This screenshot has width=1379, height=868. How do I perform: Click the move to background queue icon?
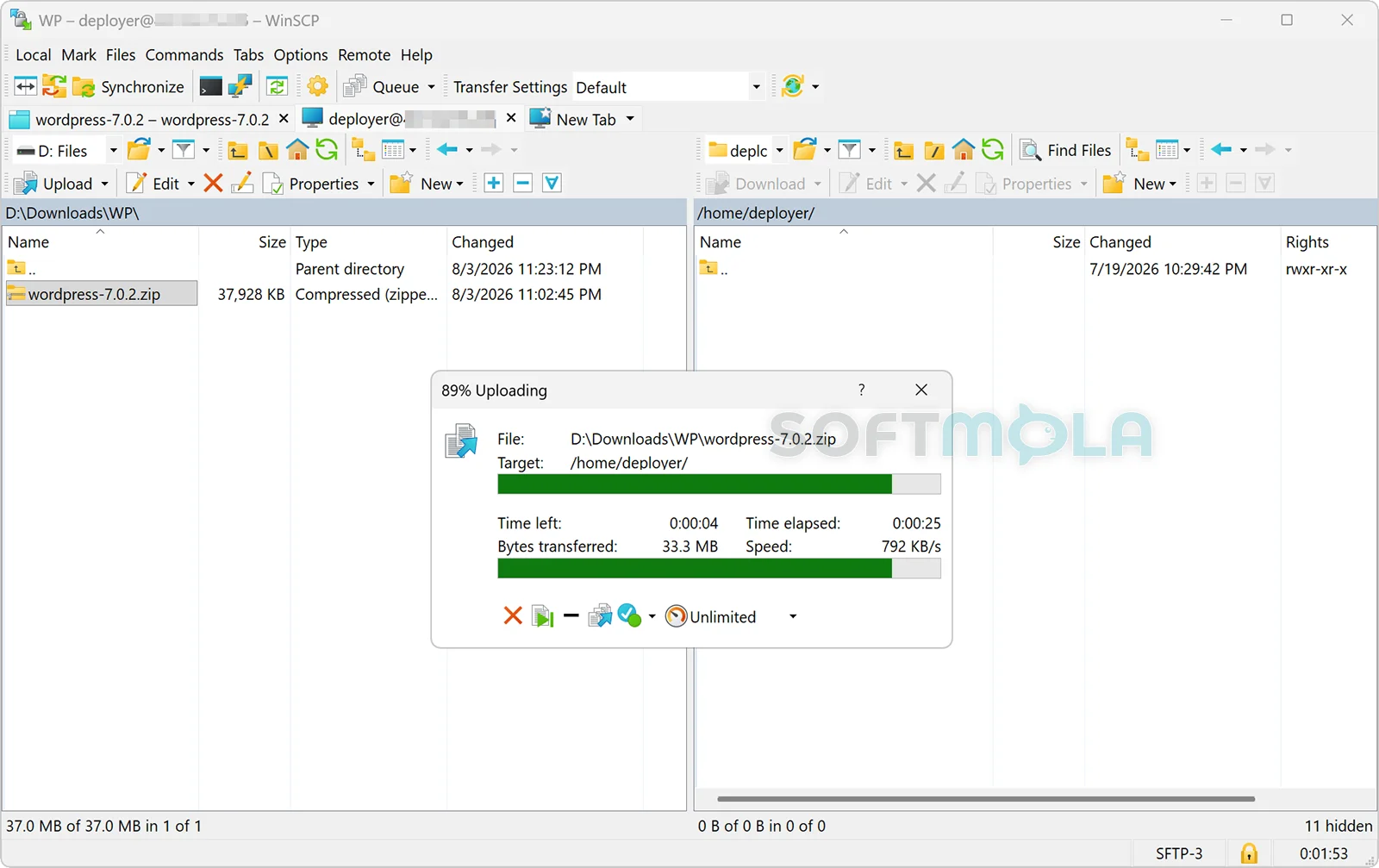[600, 615]
